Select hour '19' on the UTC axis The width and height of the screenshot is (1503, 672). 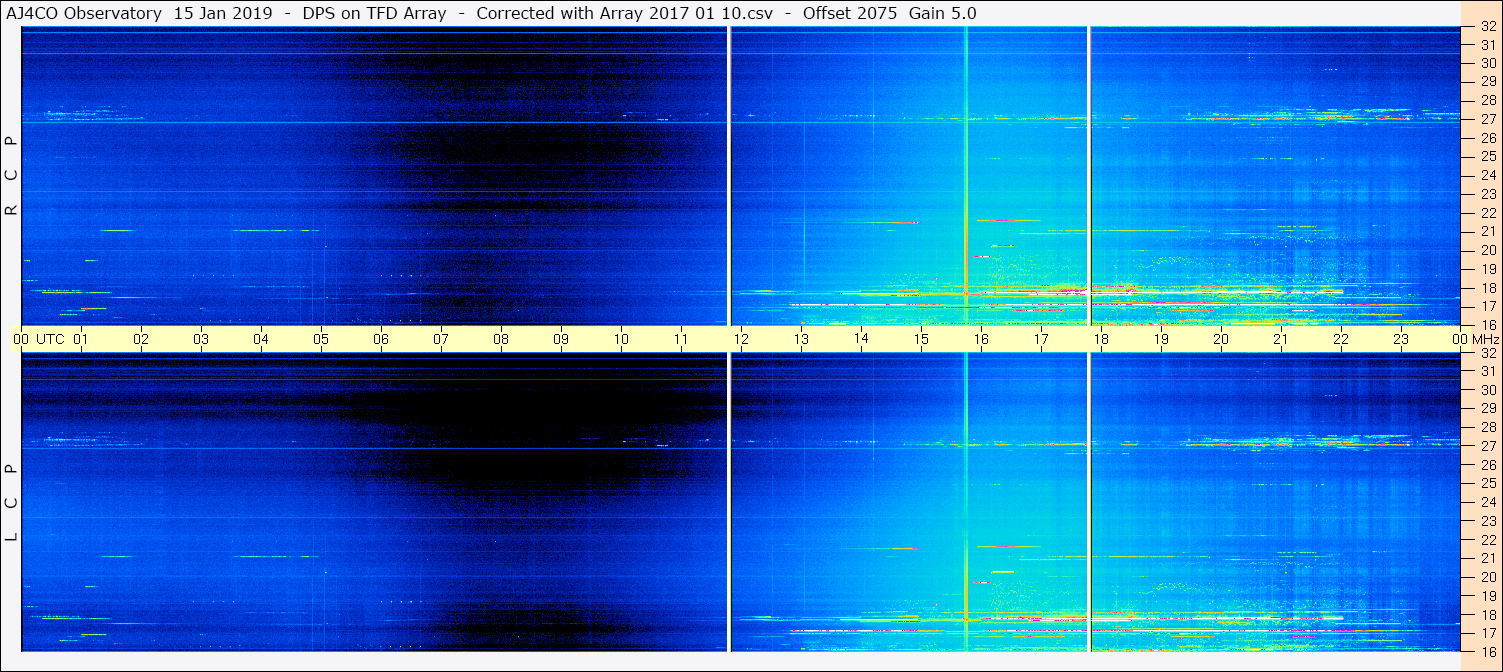[1161, 339]
